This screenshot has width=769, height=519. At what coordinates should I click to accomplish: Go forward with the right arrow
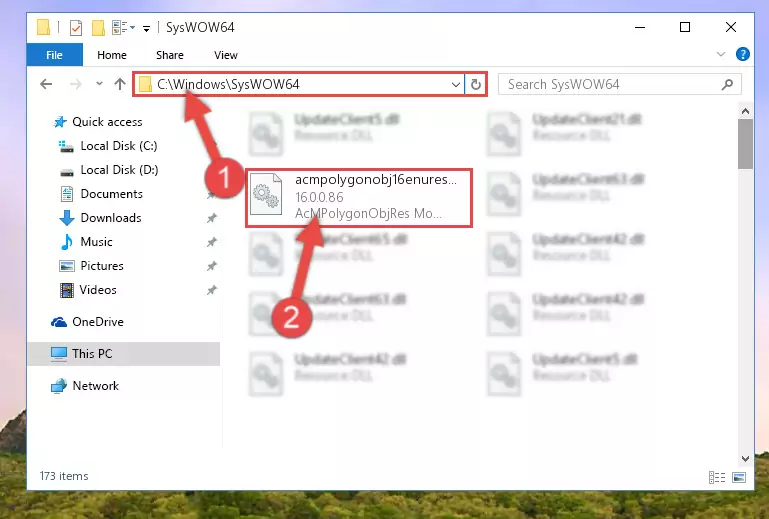76,84
